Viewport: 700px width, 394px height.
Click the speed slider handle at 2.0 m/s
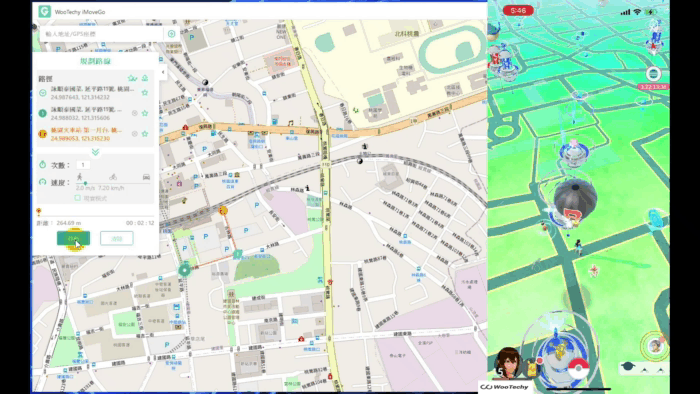point(85,183)
